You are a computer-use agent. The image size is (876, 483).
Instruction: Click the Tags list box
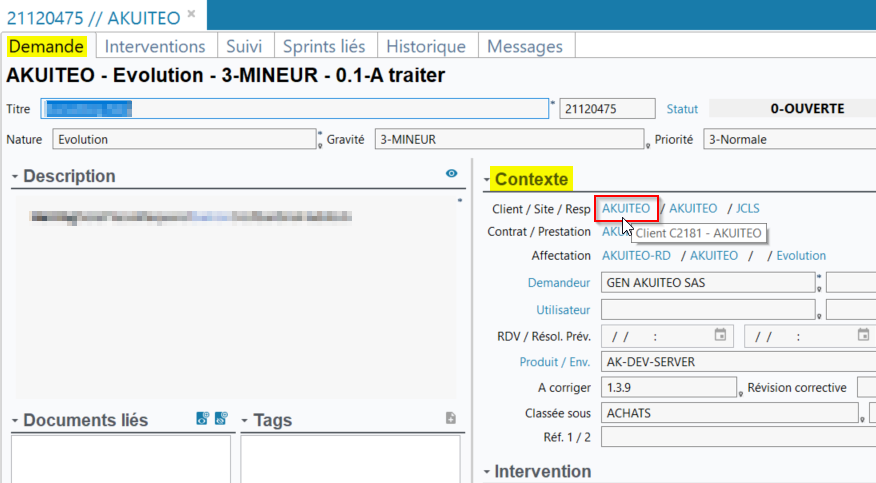(x=350, y=459)
